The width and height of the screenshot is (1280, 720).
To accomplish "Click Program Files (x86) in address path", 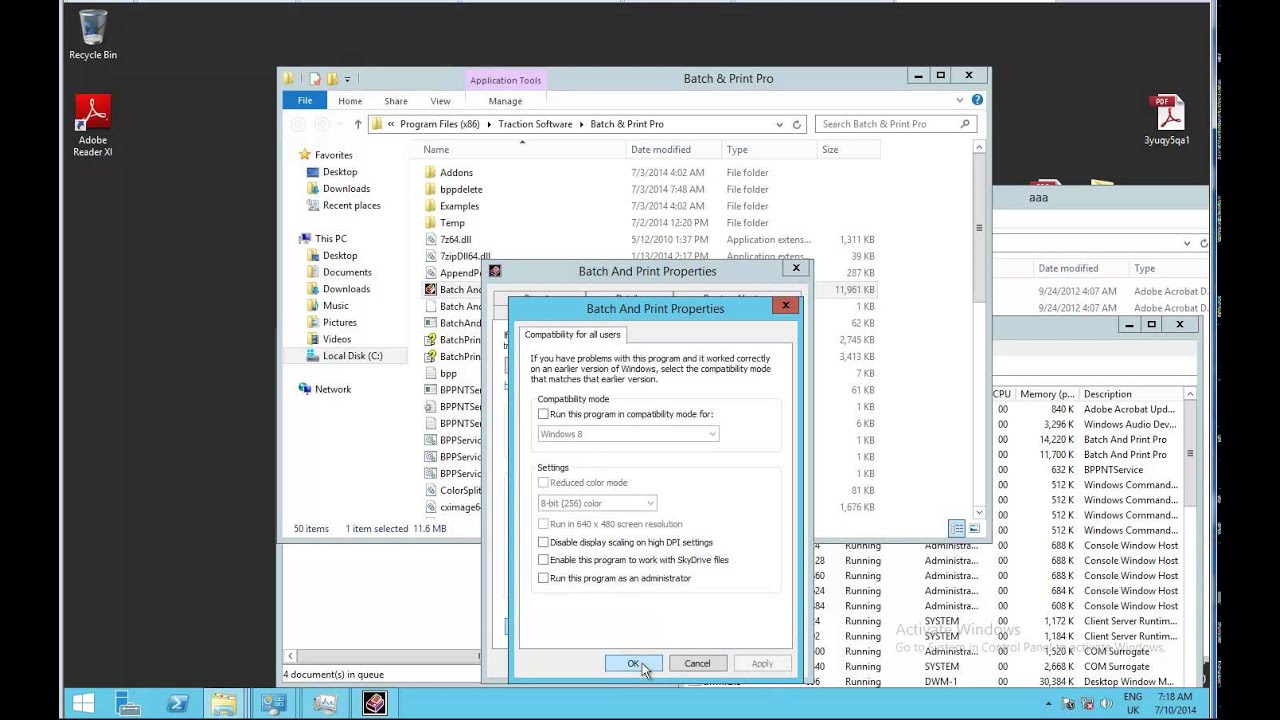I will pos(440,124).
